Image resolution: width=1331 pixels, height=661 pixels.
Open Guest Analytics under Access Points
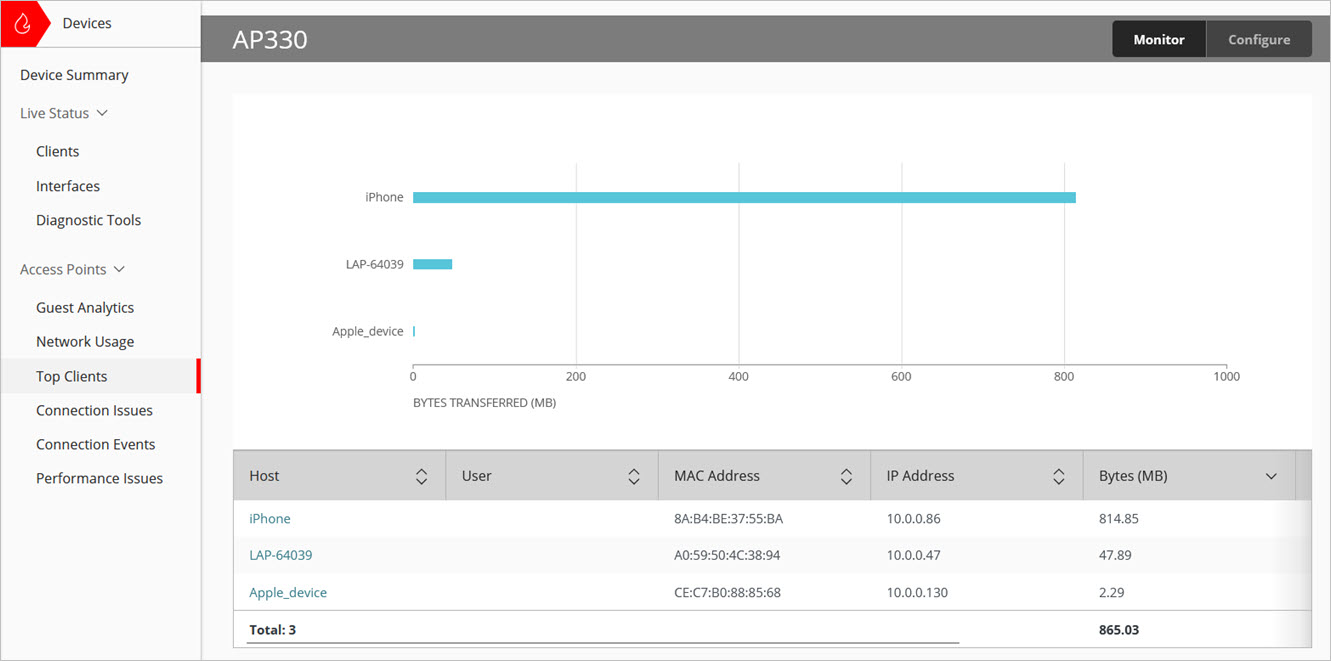[x=85, y=307]
